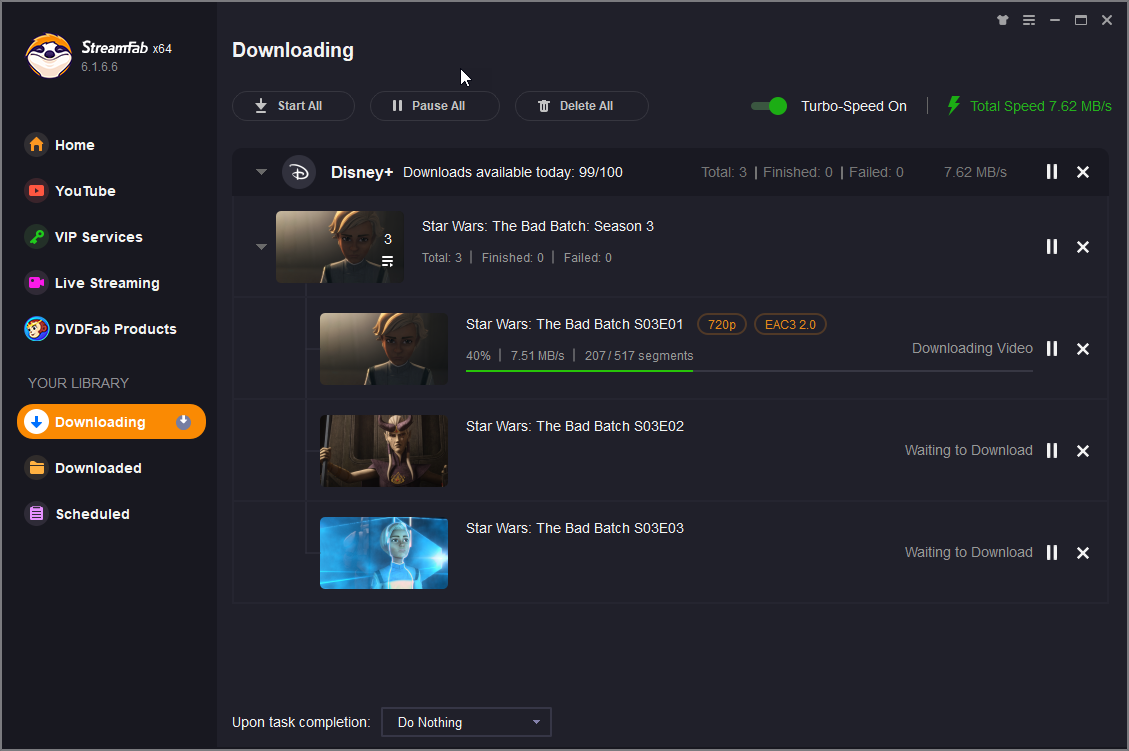
Task: Click the S03E03 episode thumbnail
Action: (384, 552)
